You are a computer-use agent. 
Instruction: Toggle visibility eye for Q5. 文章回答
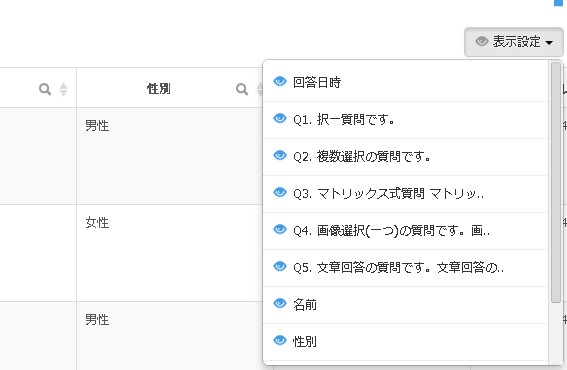point(280,267)
